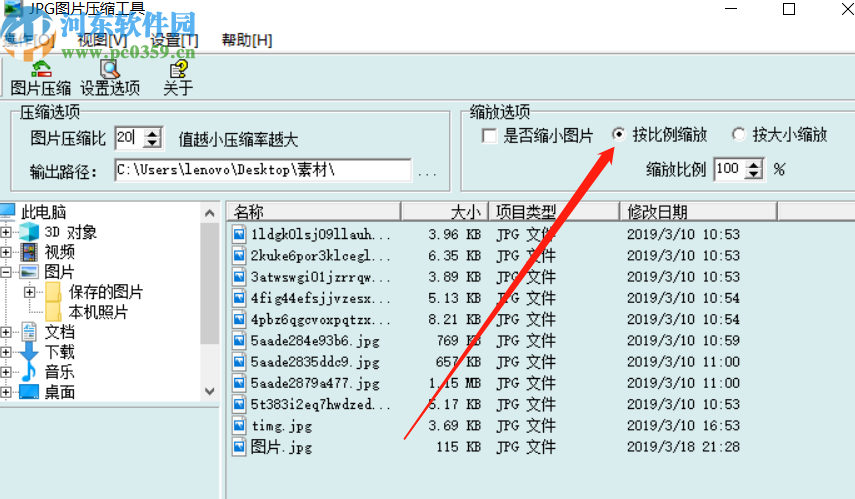The image size is (855, 499).
Task: Click file icon of 2kuke6por3klcegl
Action: tap(239, 255)
